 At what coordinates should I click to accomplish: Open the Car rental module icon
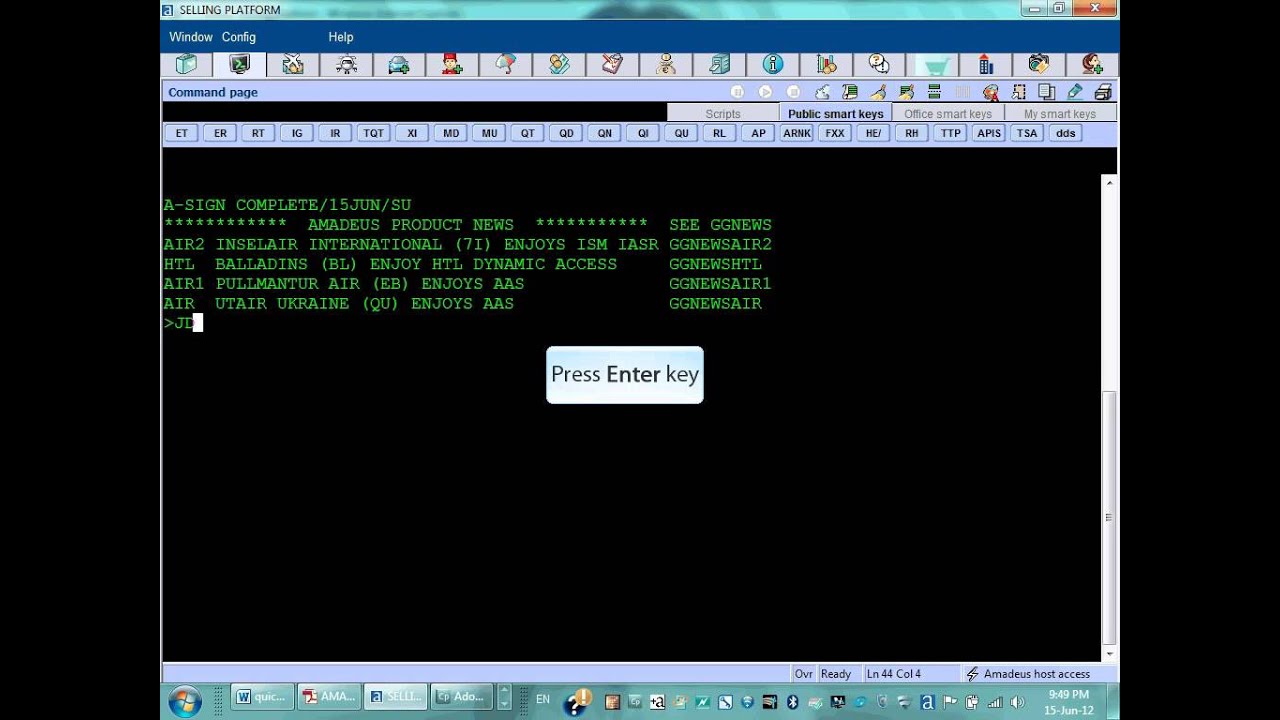point(399,65)
